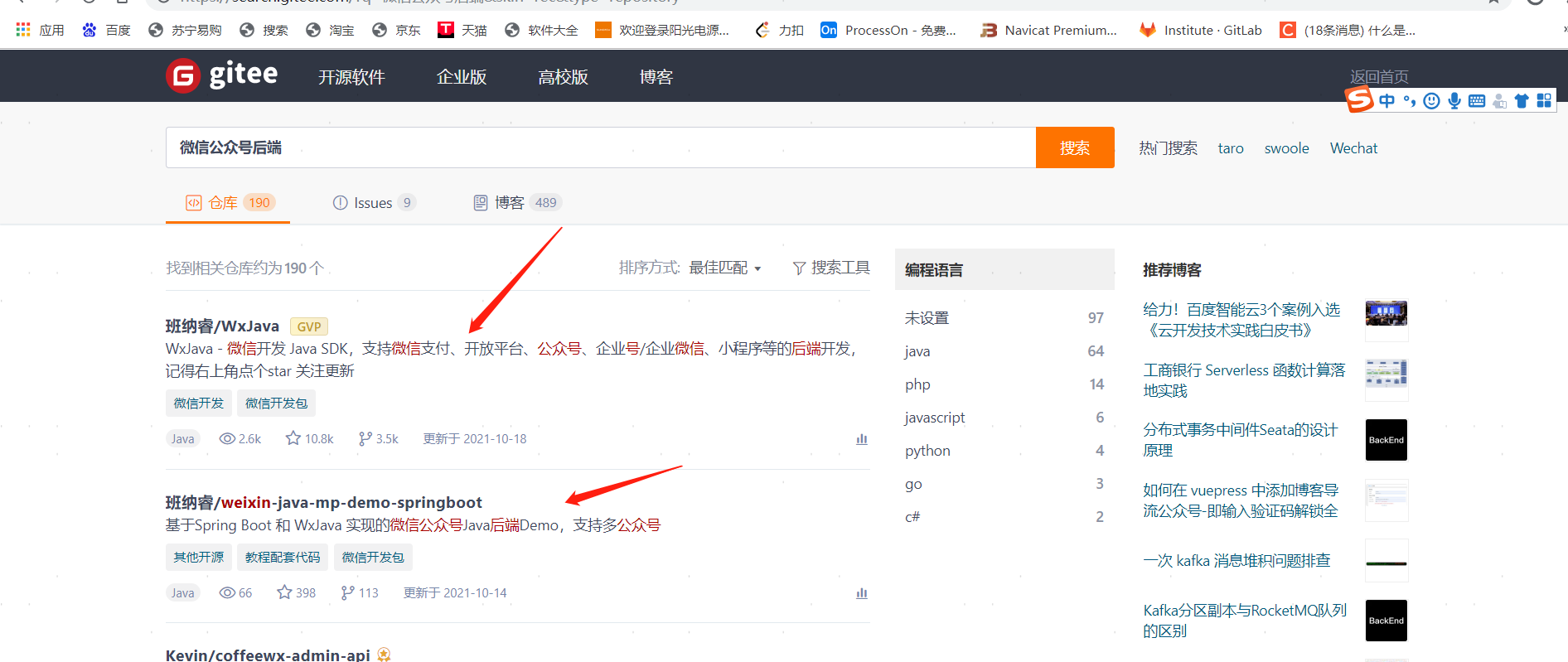Open blog 分布式事务中间件Seata的设计原理
This screenshot has width=1568, height=662.
tap(1241, 440)
